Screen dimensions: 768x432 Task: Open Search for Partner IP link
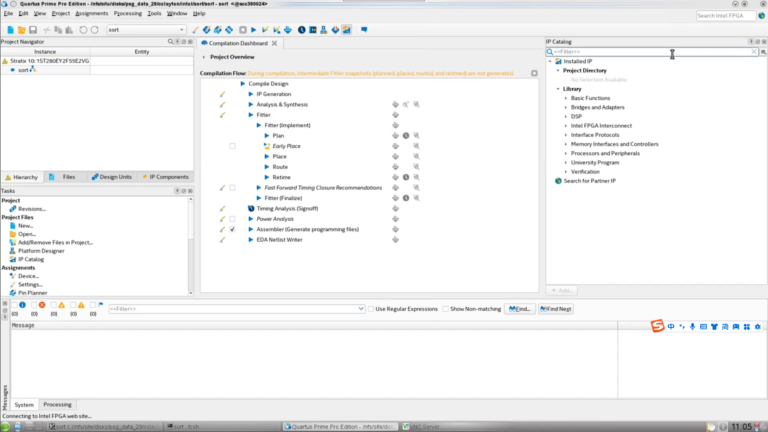click(590, 181)
